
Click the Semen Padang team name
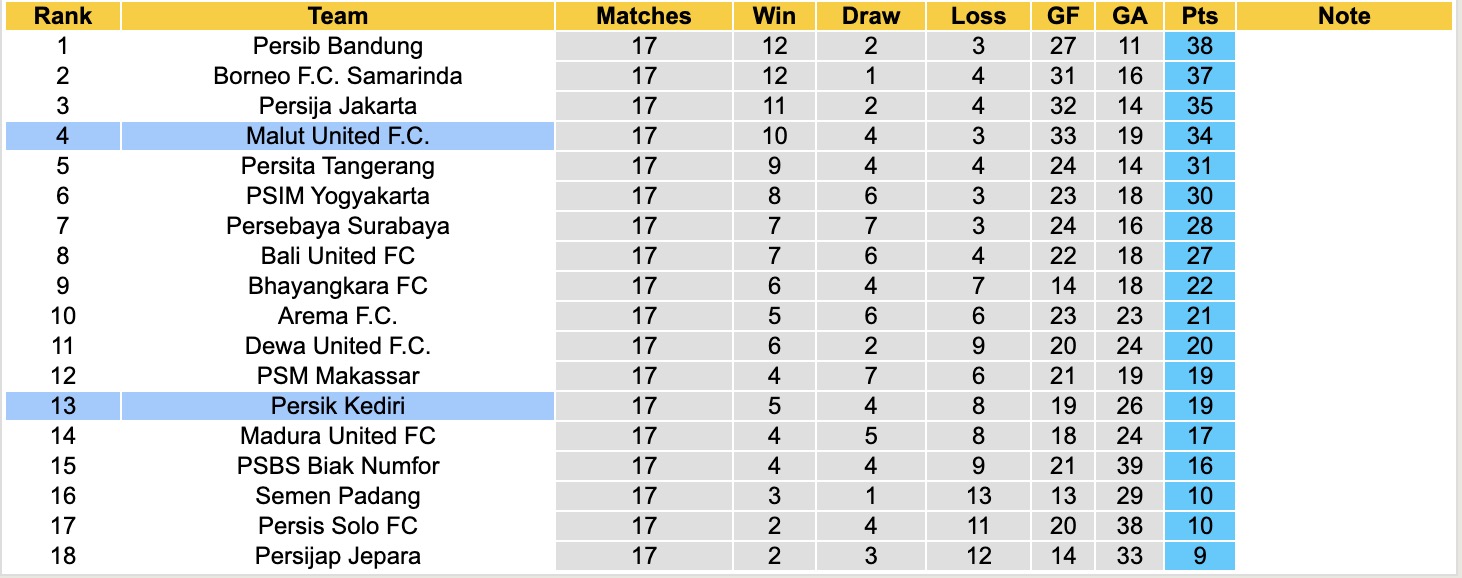[338, 496]
